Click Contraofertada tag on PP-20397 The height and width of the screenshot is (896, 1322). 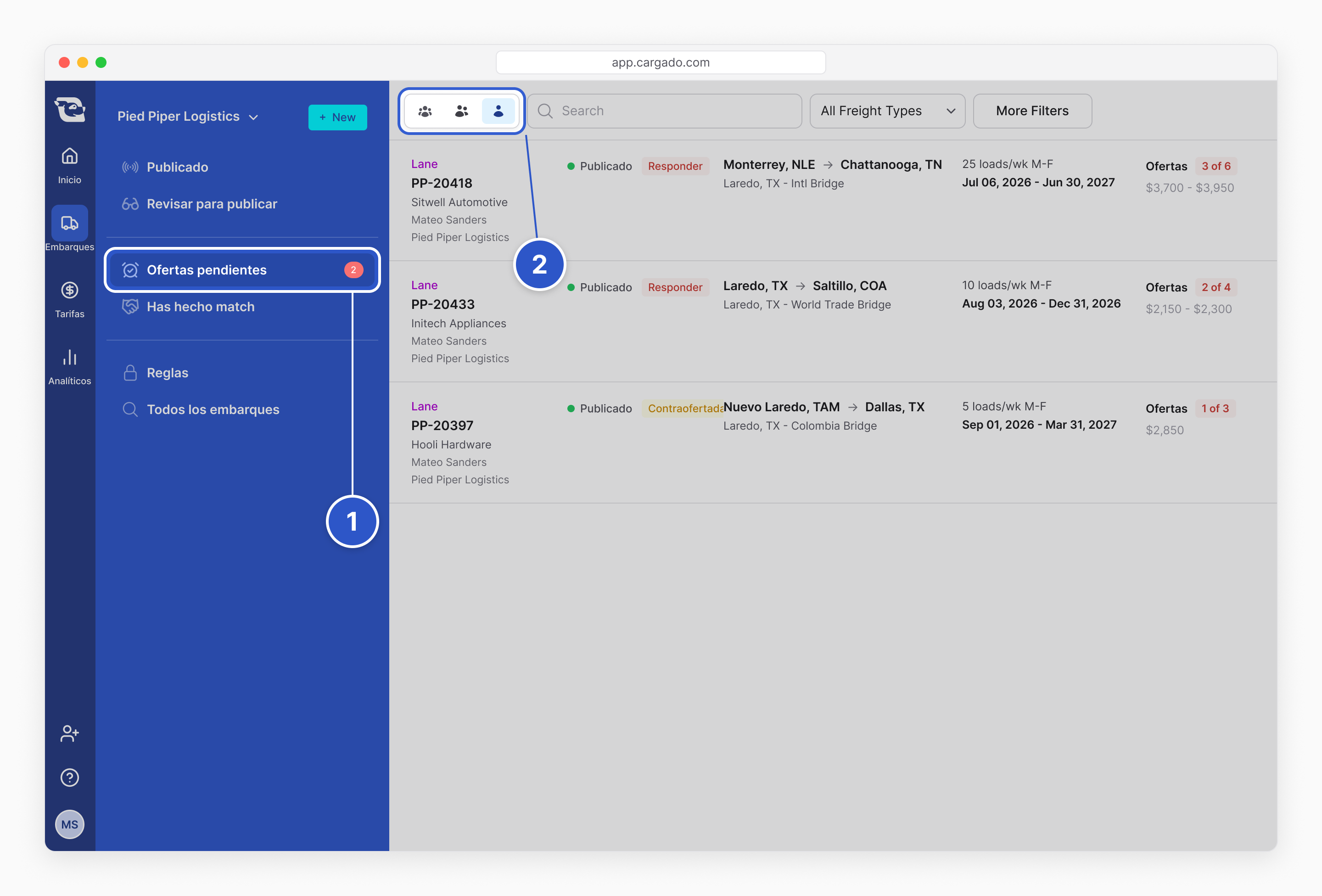click(683, 409)
